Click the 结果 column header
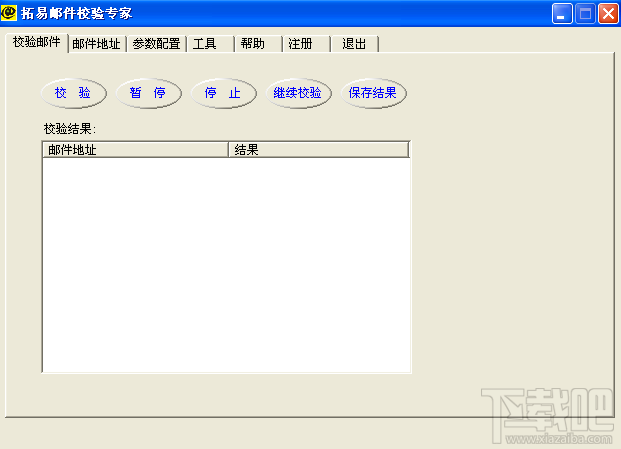The image size is (621, 449). pyautogui.click(x=319, y=150)
